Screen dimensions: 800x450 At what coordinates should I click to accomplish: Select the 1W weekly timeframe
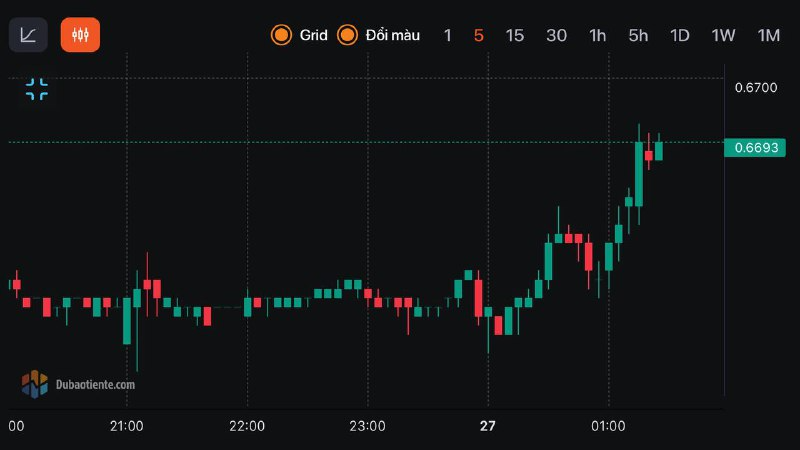pos(723,35)
